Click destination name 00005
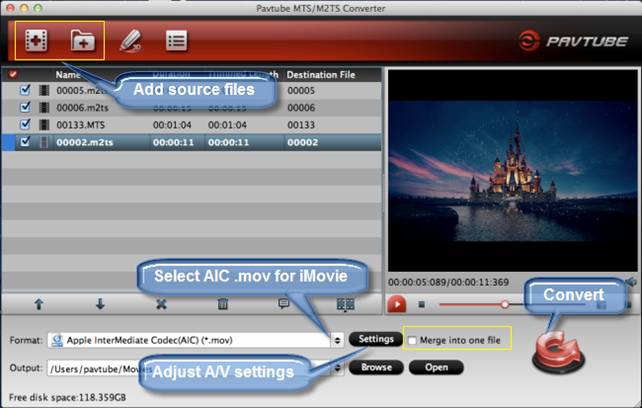 301,91
